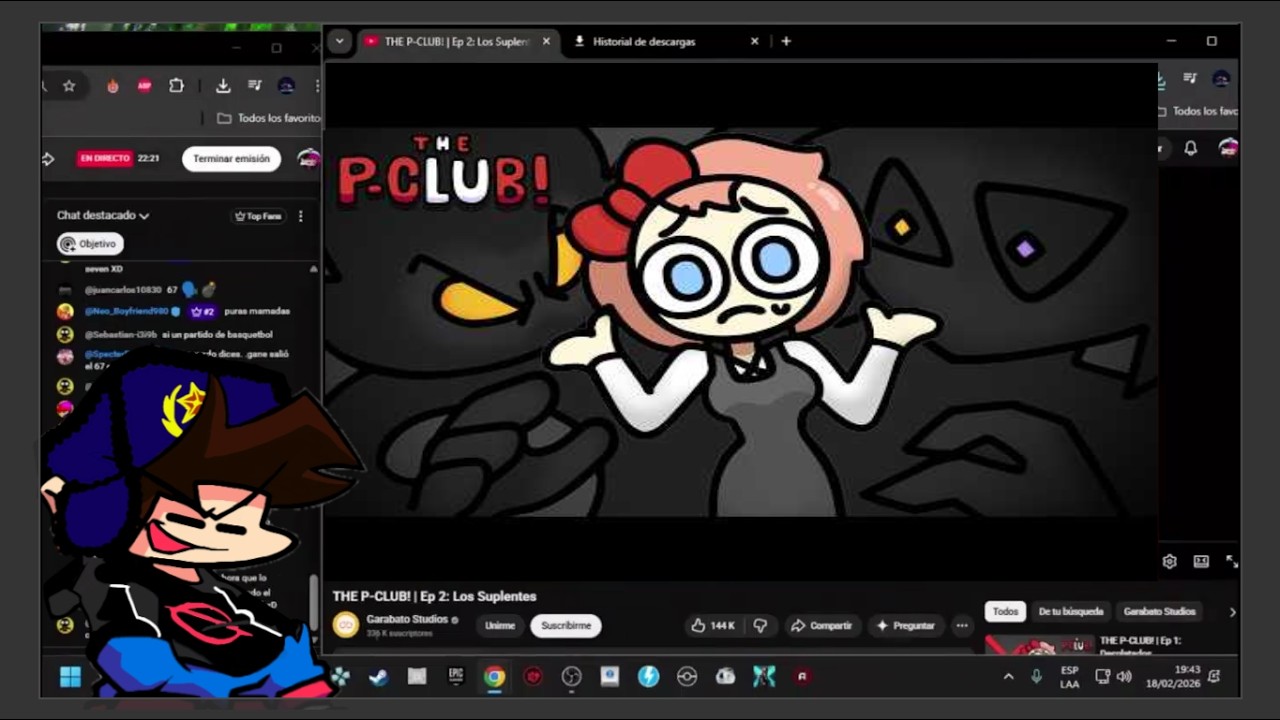The width and height of the screenshot is (1280, 720).
Task: Open Top Fans in live chat
Action: coord(258,216)
